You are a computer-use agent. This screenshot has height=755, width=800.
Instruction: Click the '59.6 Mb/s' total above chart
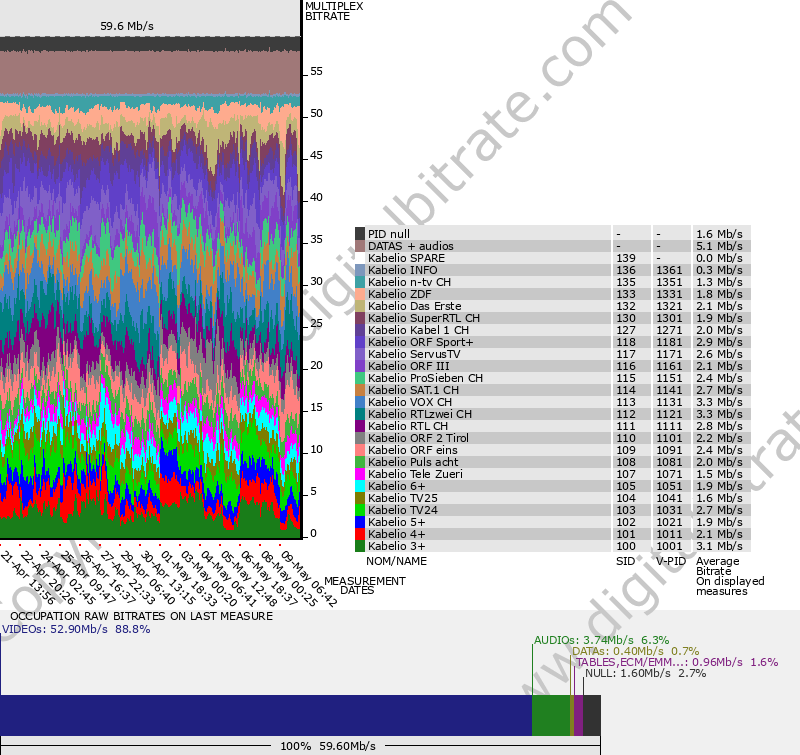click(127, 26)
